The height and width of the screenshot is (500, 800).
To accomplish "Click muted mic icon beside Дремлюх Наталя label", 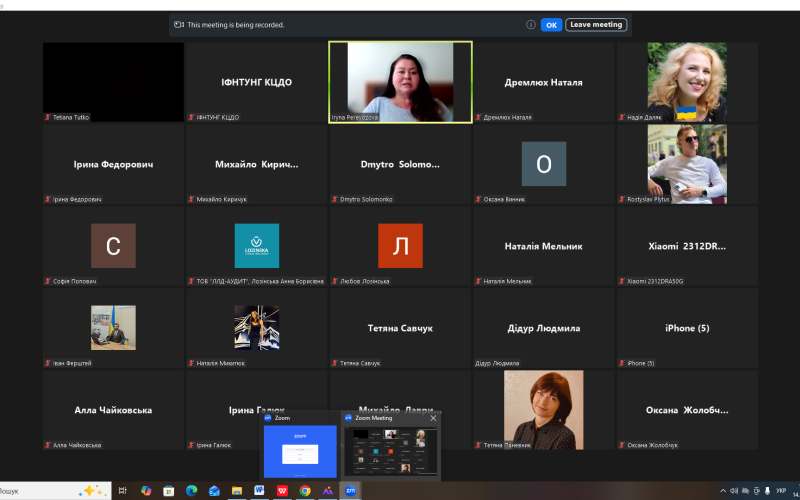I will (x=479, y=117).
